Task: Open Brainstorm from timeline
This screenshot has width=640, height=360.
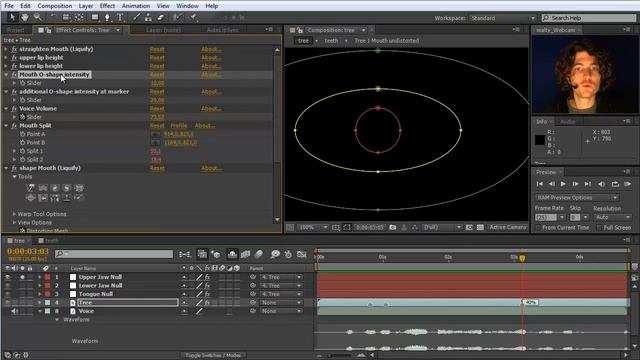Action: click(276, 254)
